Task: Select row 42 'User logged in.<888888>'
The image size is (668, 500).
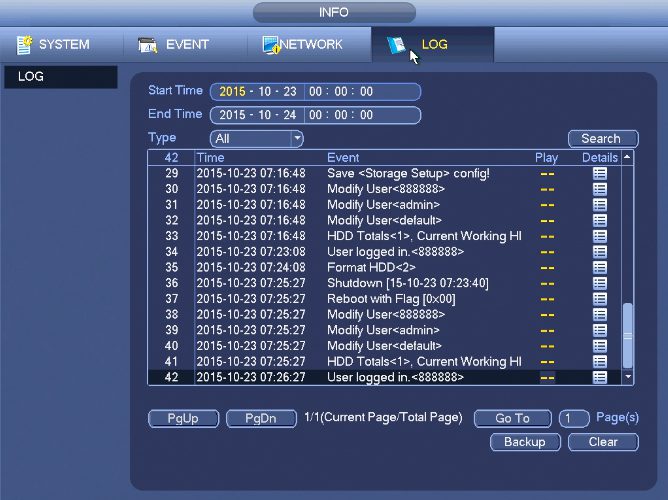Action: click(x=384, y=377)
